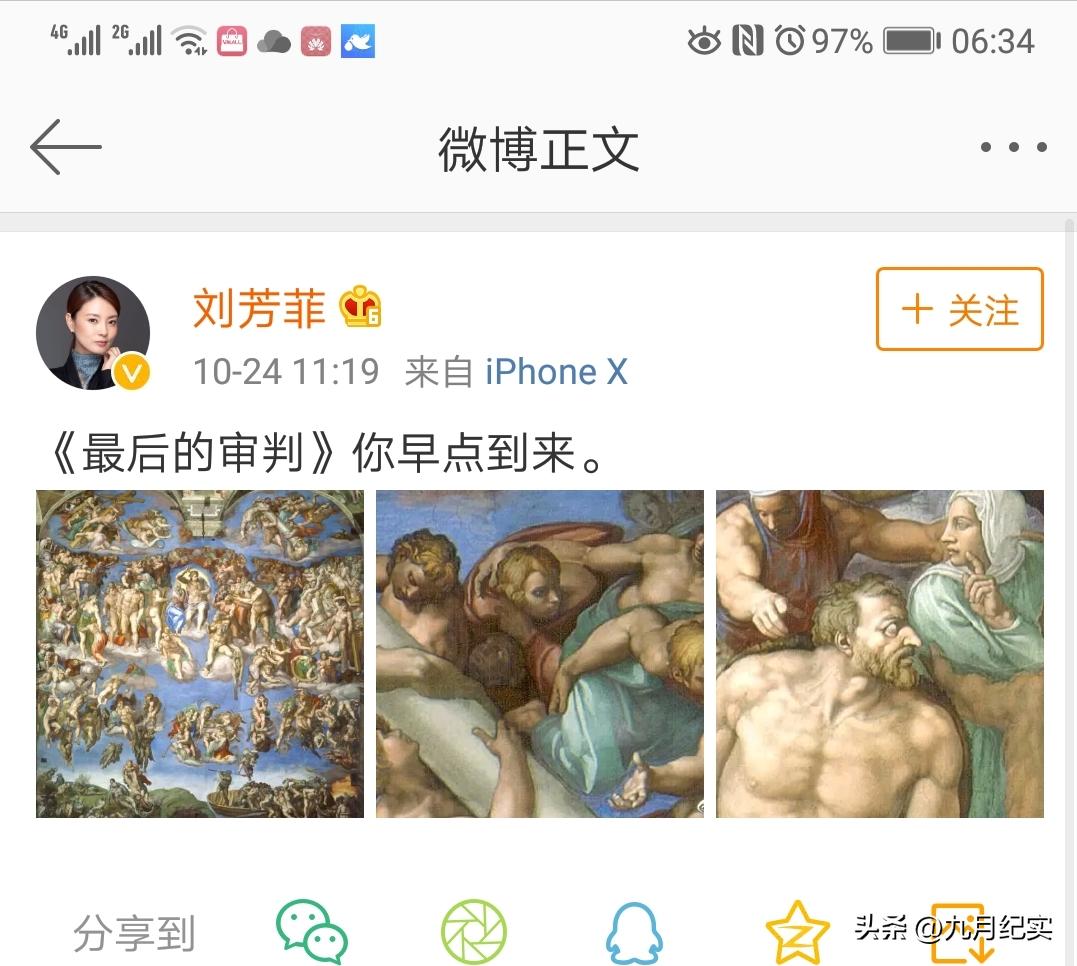1077x966 pixels.
Task: Tap the 微博正文 page title
Action: (539, 149)
